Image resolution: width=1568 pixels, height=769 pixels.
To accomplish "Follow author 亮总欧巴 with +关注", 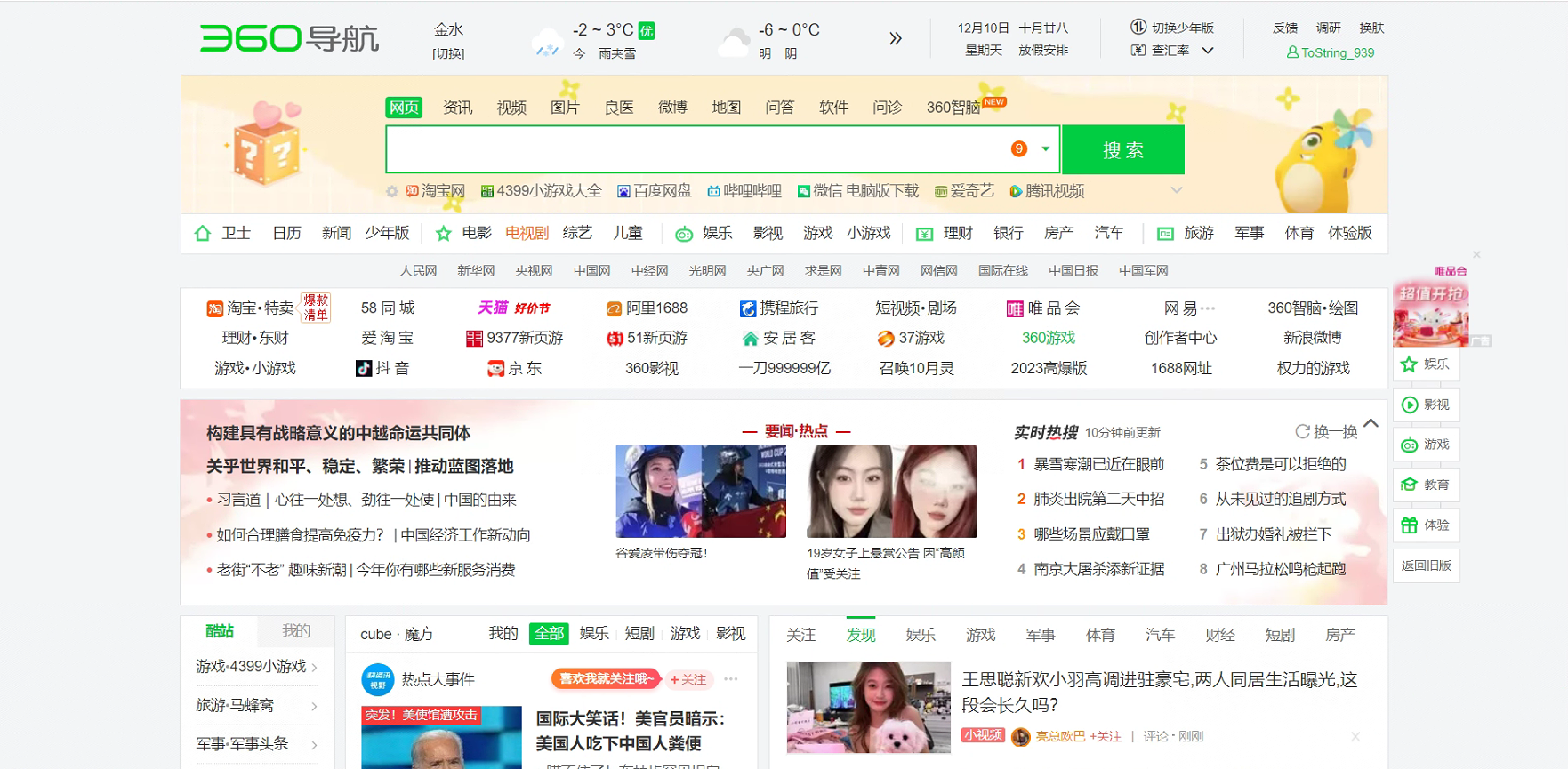I will click(x=1106, y=736).
